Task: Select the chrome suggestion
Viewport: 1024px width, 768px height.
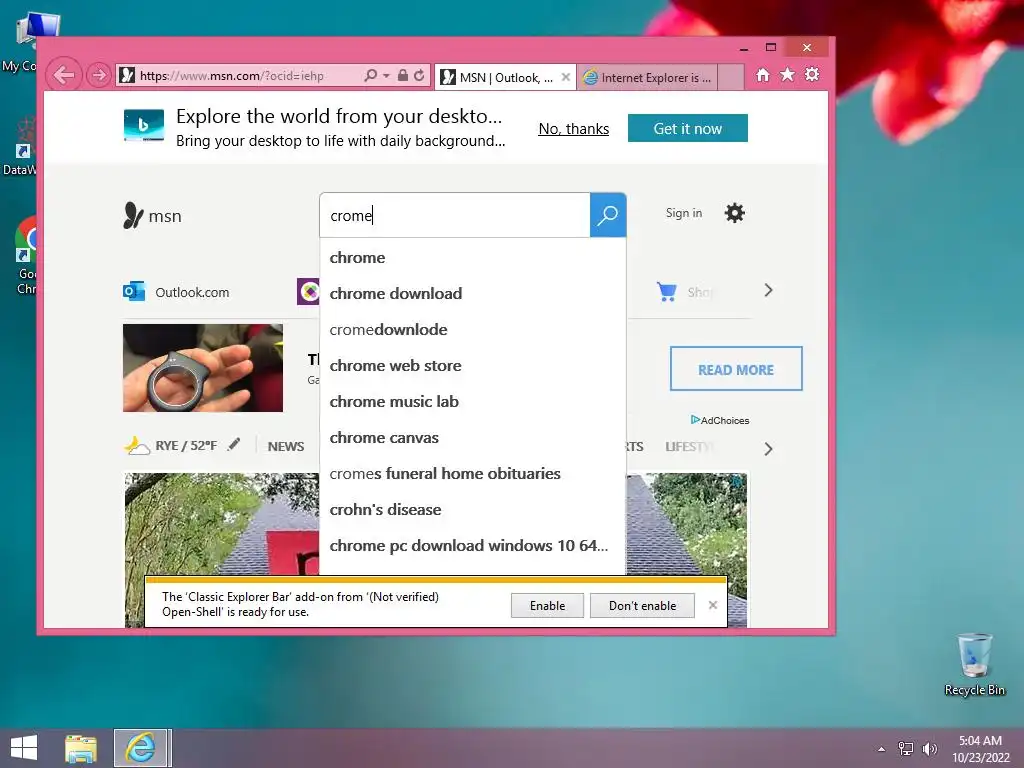Action: pyautogui.click(x=473, y=258)
